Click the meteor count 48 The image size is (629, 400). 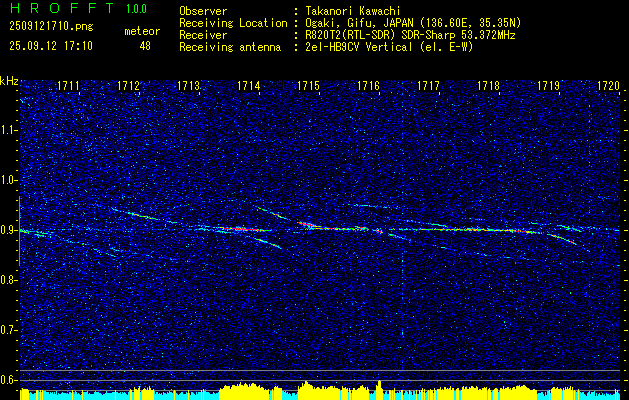click(145, 46)
